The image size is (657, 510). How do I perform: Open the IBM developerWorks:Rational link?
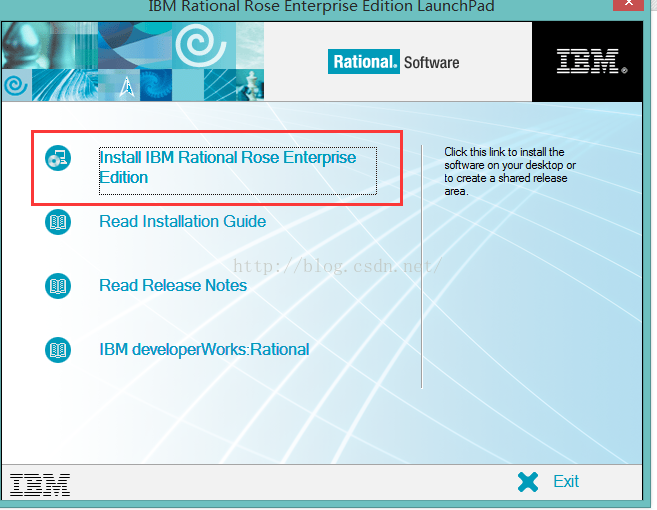(204, 350)
